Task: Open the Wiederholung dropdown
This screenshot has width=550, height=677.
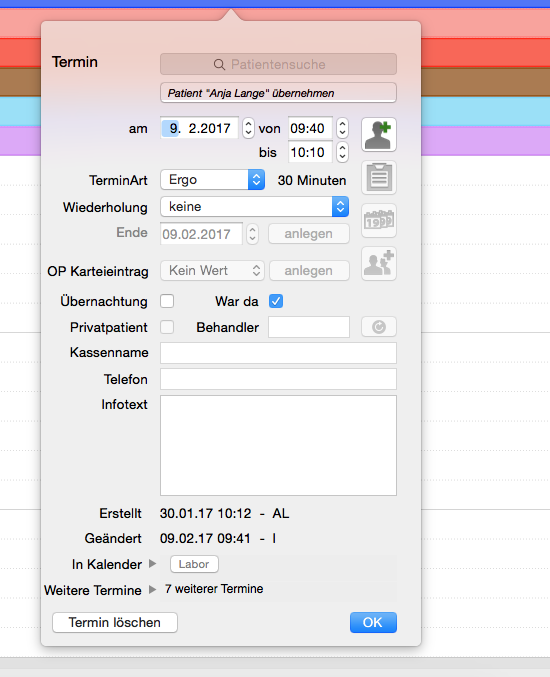Action: pyautogui.click(x=254, y=207)
